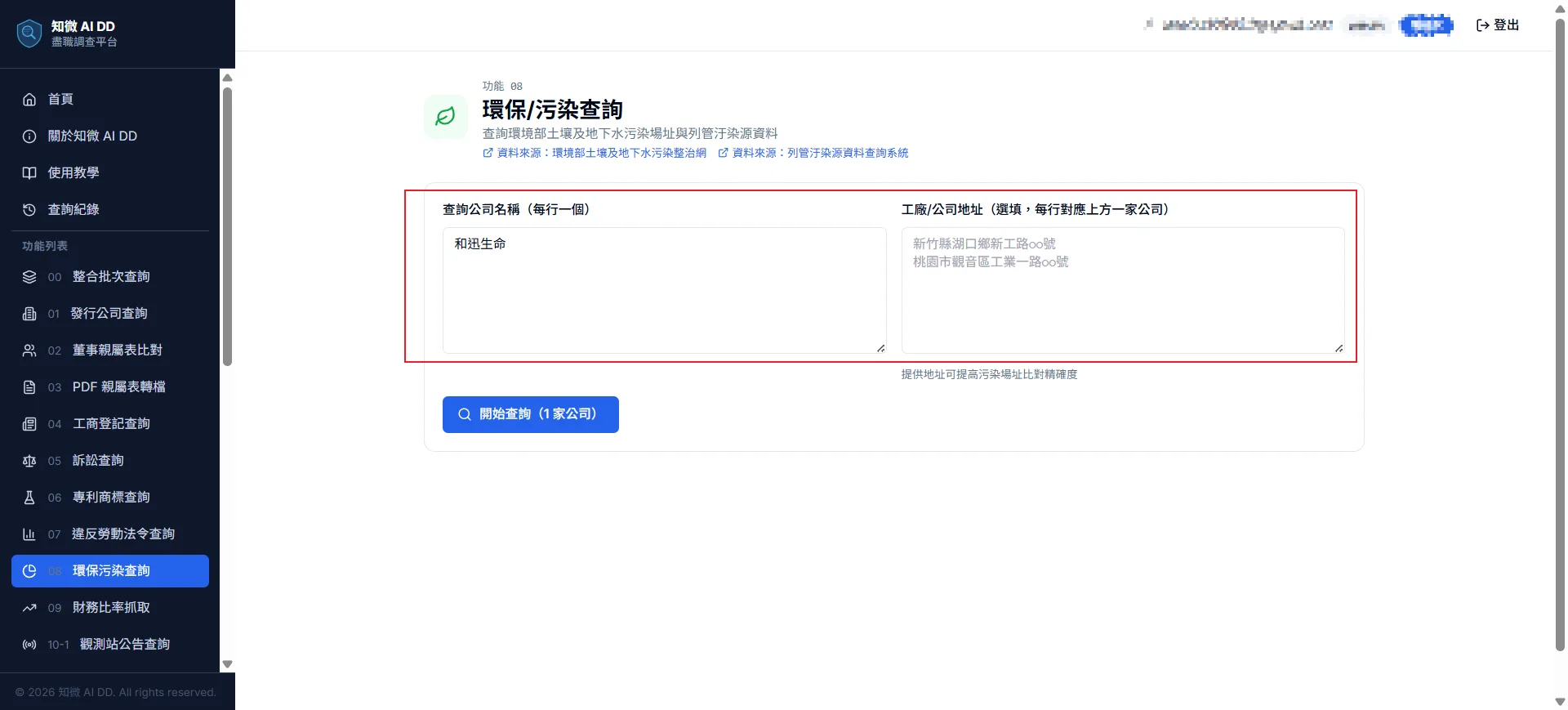Select 02 董事親屬表比對 function
The image size is (1568, 710).
click(110, 351)
